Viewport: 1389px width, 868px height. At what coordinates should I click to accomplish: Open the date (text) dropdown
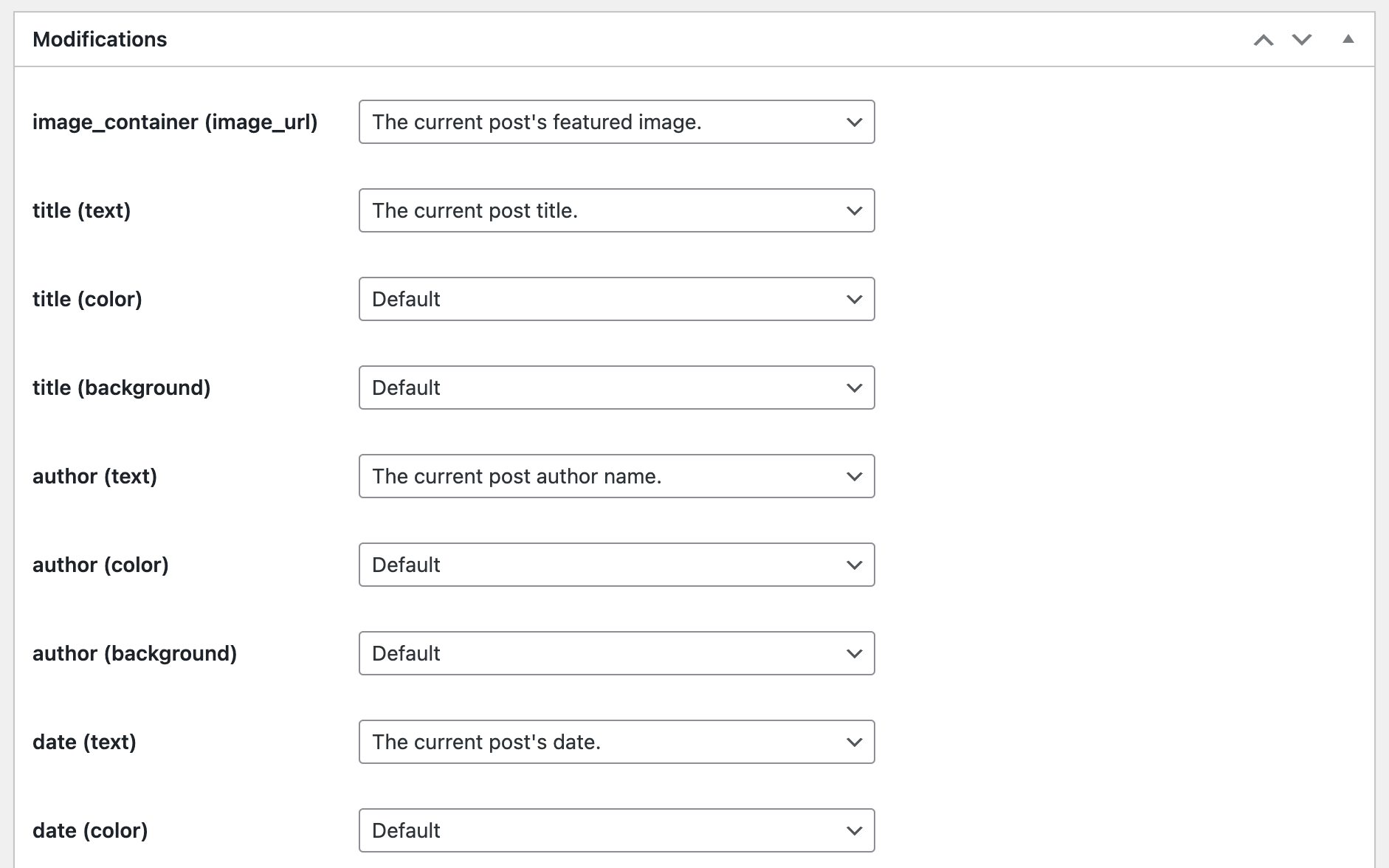click(x=616, y=742)
